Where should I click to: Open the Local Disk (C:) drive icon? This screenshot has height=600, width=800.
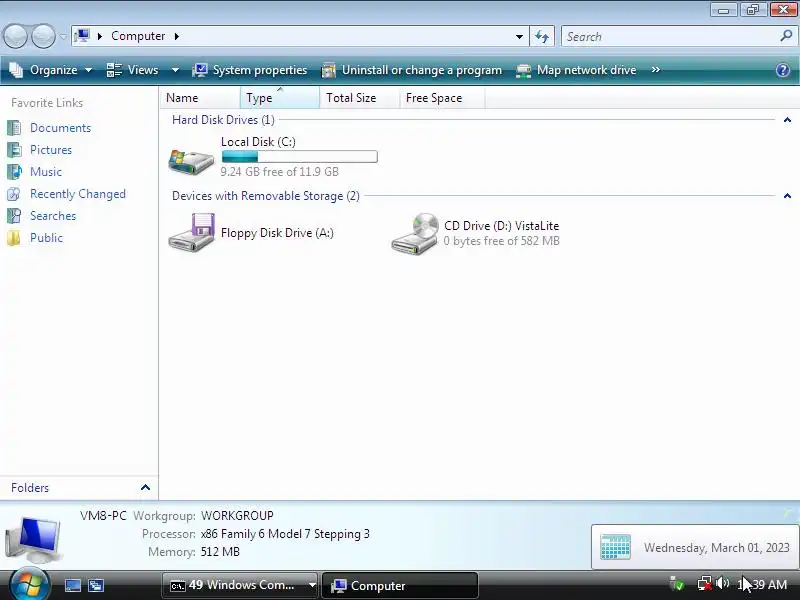[x=191, y=161]
